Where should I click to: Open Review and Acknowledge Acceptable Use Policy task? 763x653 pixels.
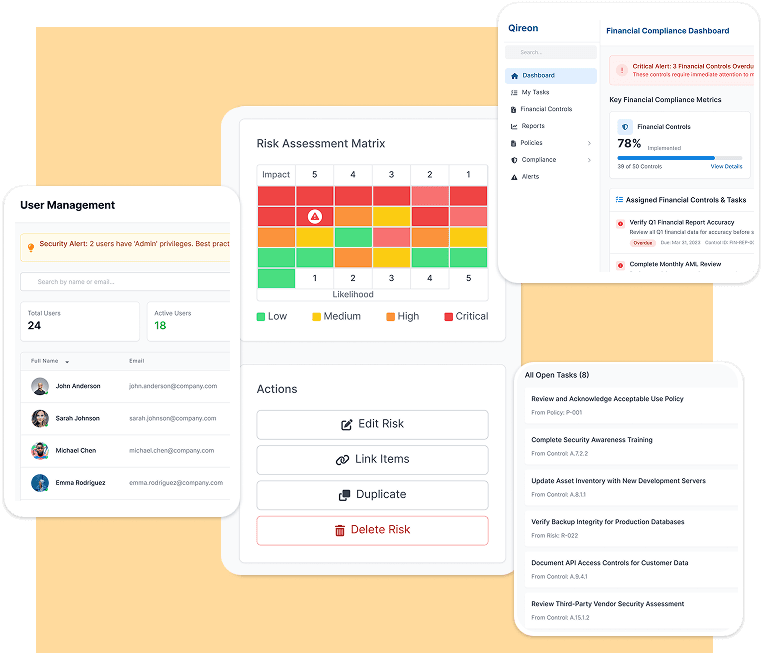(630, 405)
